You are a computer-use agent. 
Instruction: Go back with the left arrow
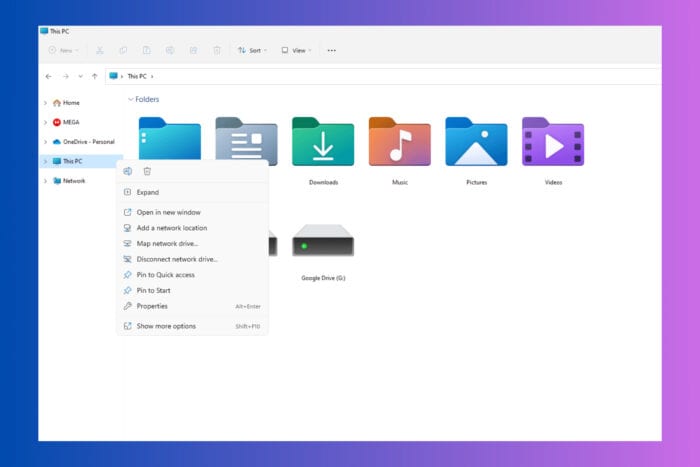click(x=48, y=76)
